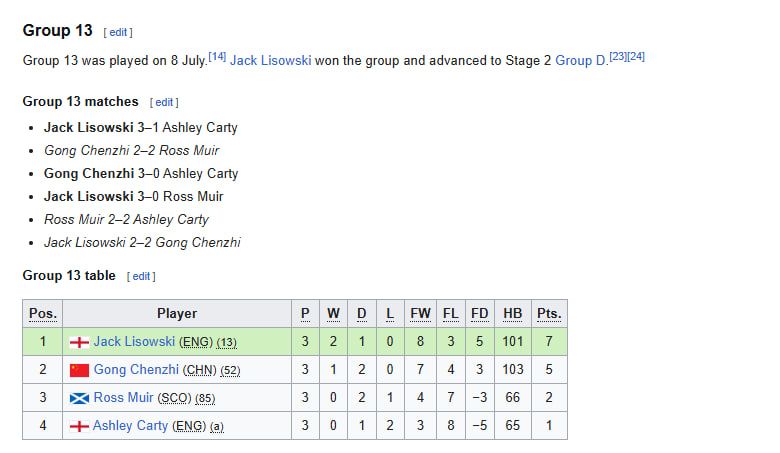Open citation reference 23

tap(618, 57)
